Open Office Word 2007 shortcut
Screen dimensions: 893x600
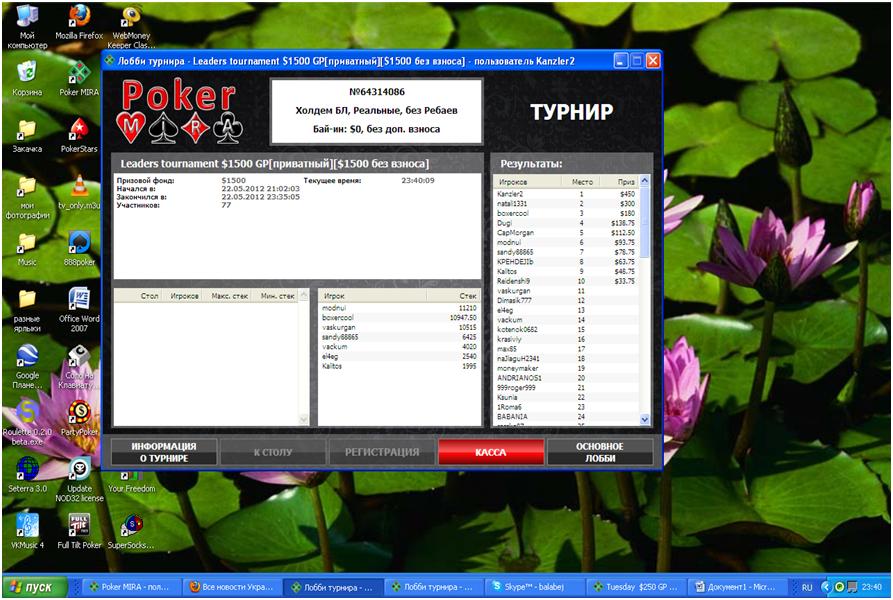(79, 299)
